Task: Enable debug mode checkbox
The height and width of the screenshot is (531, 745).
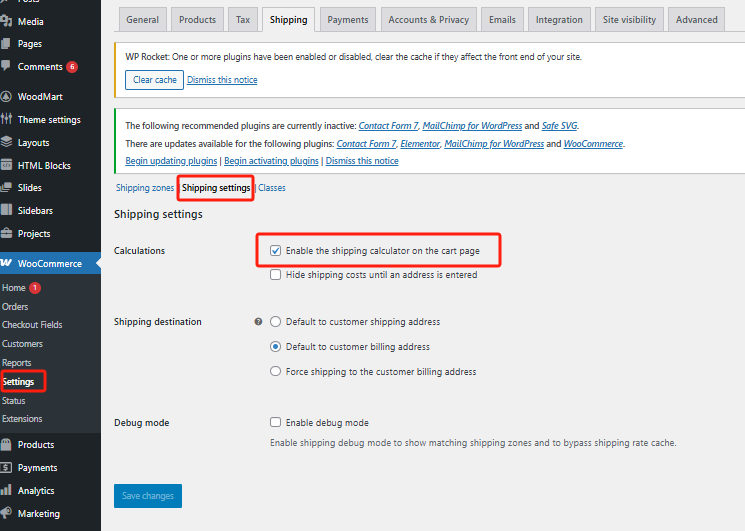Action: [275, 423]
